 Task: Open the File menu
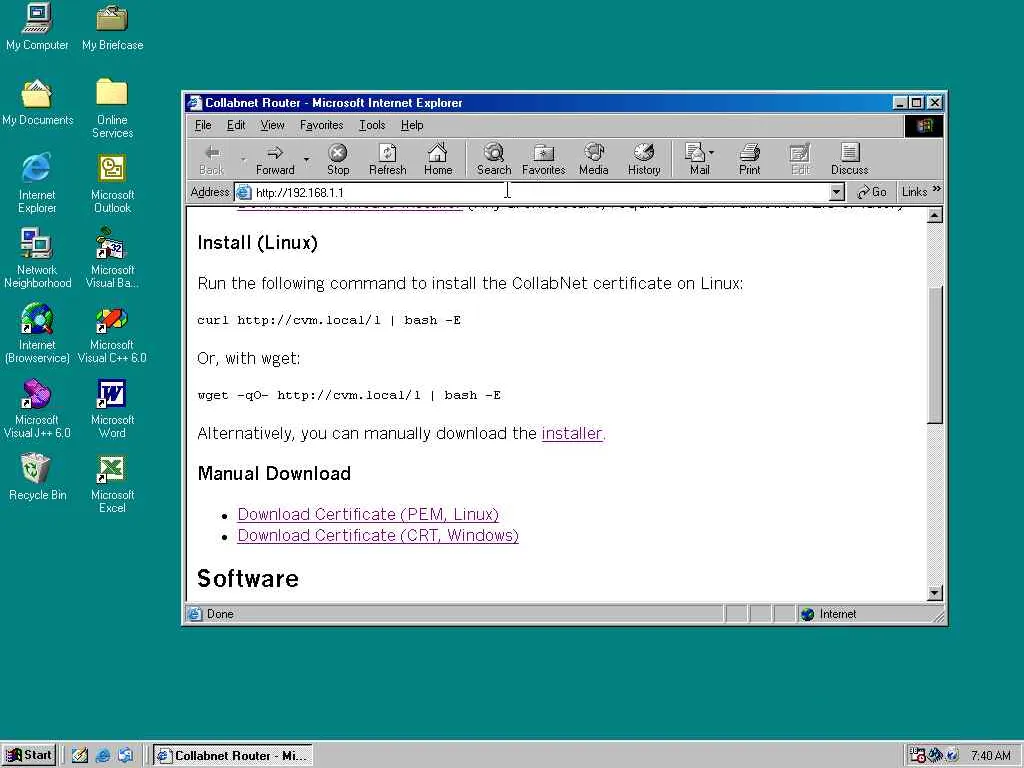(x=203, y=125)
